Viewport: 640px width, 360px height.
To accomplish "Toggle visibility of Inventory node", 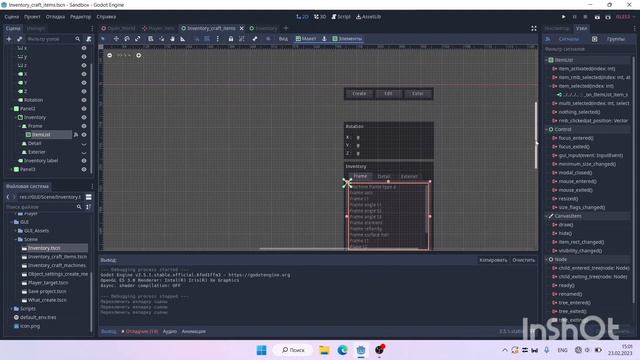I will point(84,117).
